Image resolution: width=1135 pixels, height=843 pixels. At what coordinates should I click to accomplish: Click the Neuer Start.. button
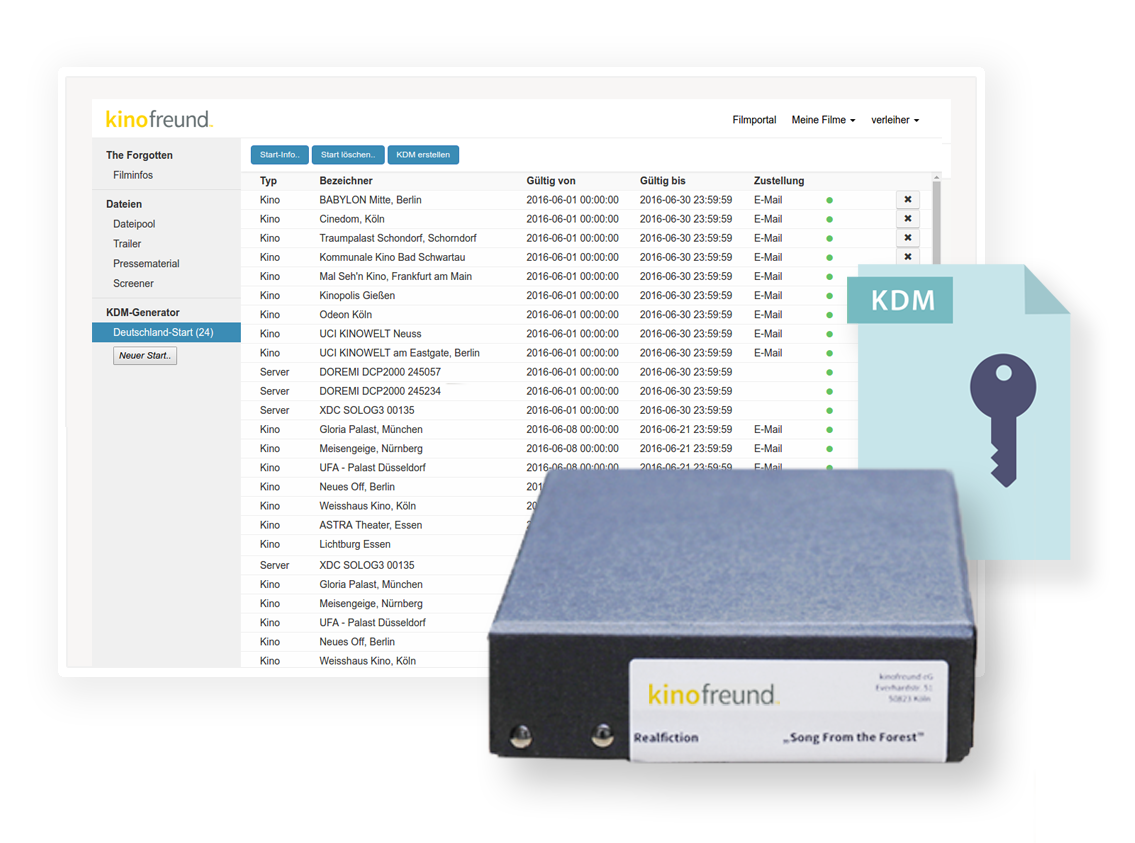[145, 355]
